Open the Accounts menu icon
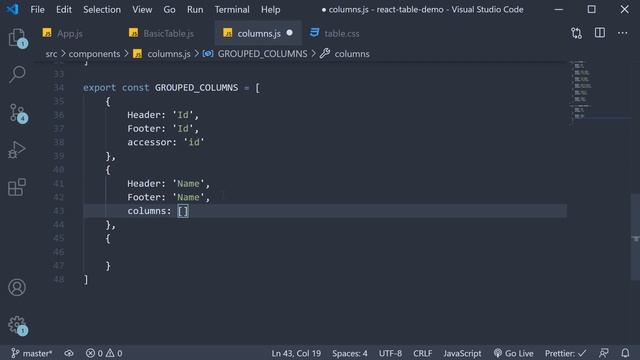This screenshot has height=360, width=640. (17, 287)
